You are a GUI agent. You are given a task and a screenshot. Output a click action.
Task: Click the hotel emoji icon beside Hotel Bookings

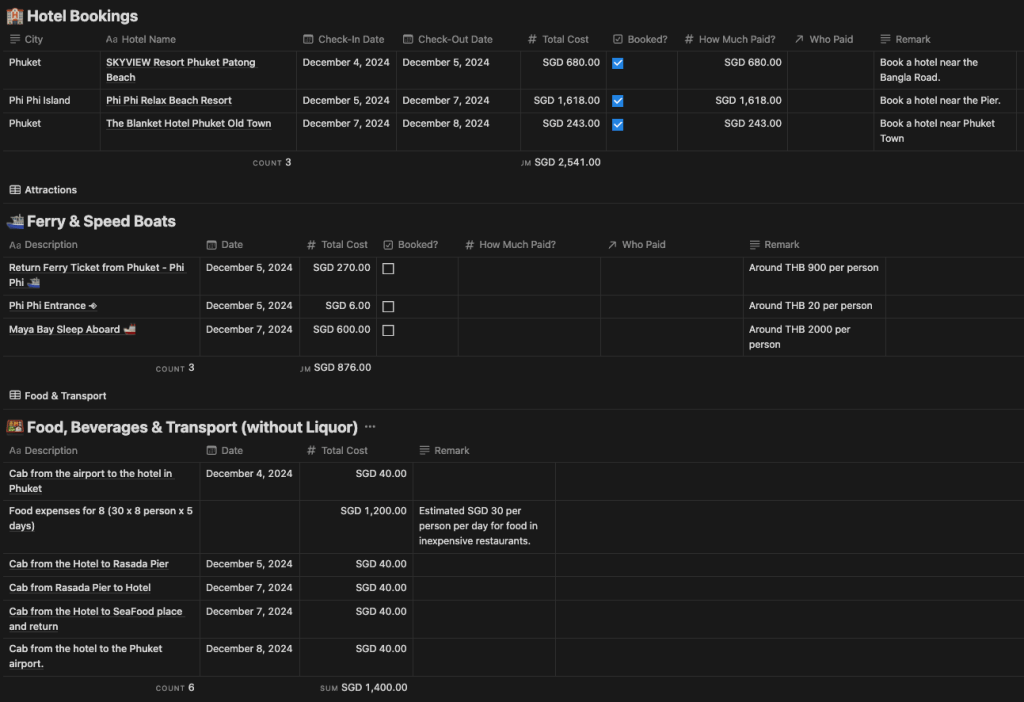click(14, 16)
